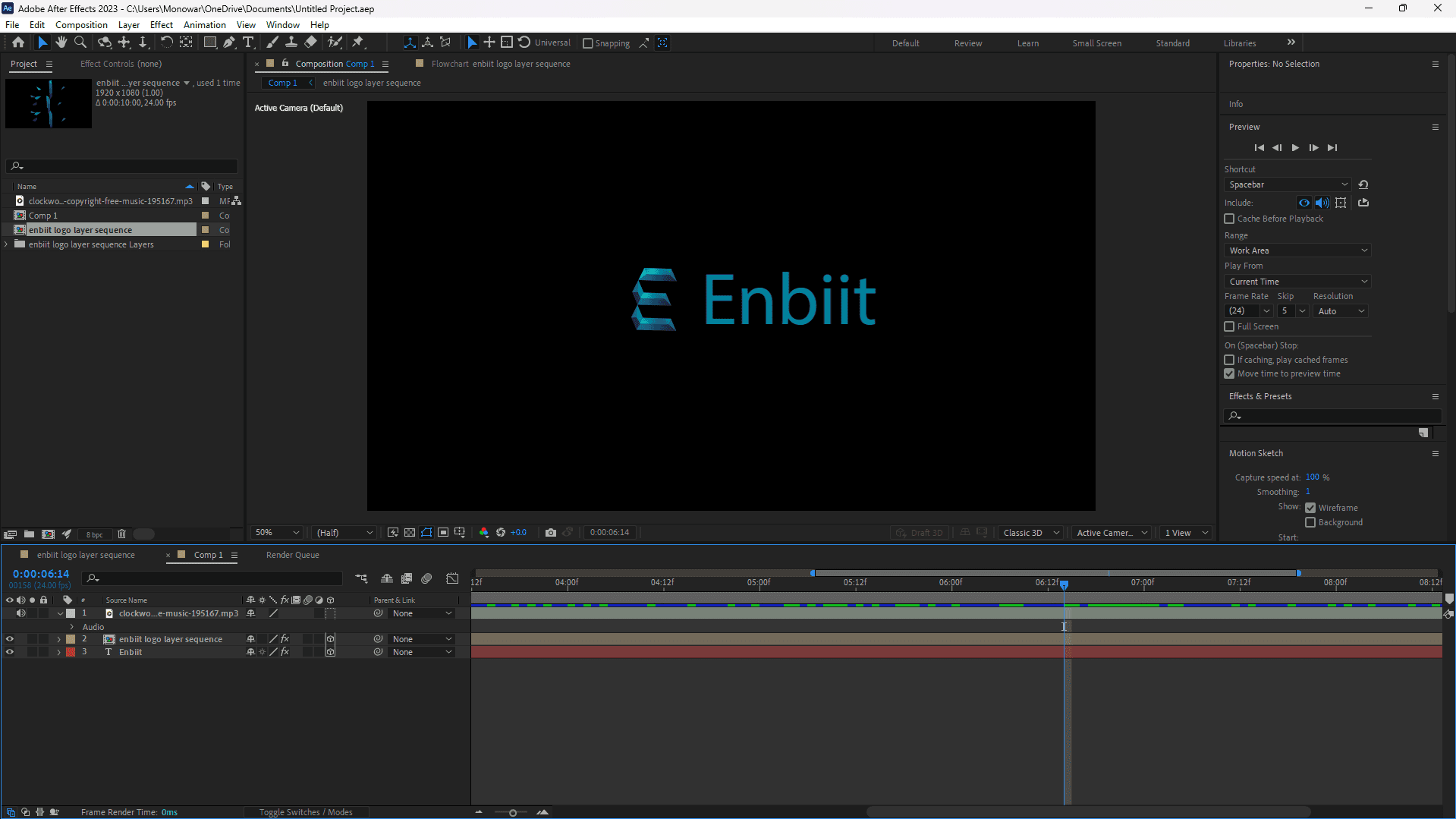
Task: Open resolution (Half) dropdown
Action: (x=344, y=533)
